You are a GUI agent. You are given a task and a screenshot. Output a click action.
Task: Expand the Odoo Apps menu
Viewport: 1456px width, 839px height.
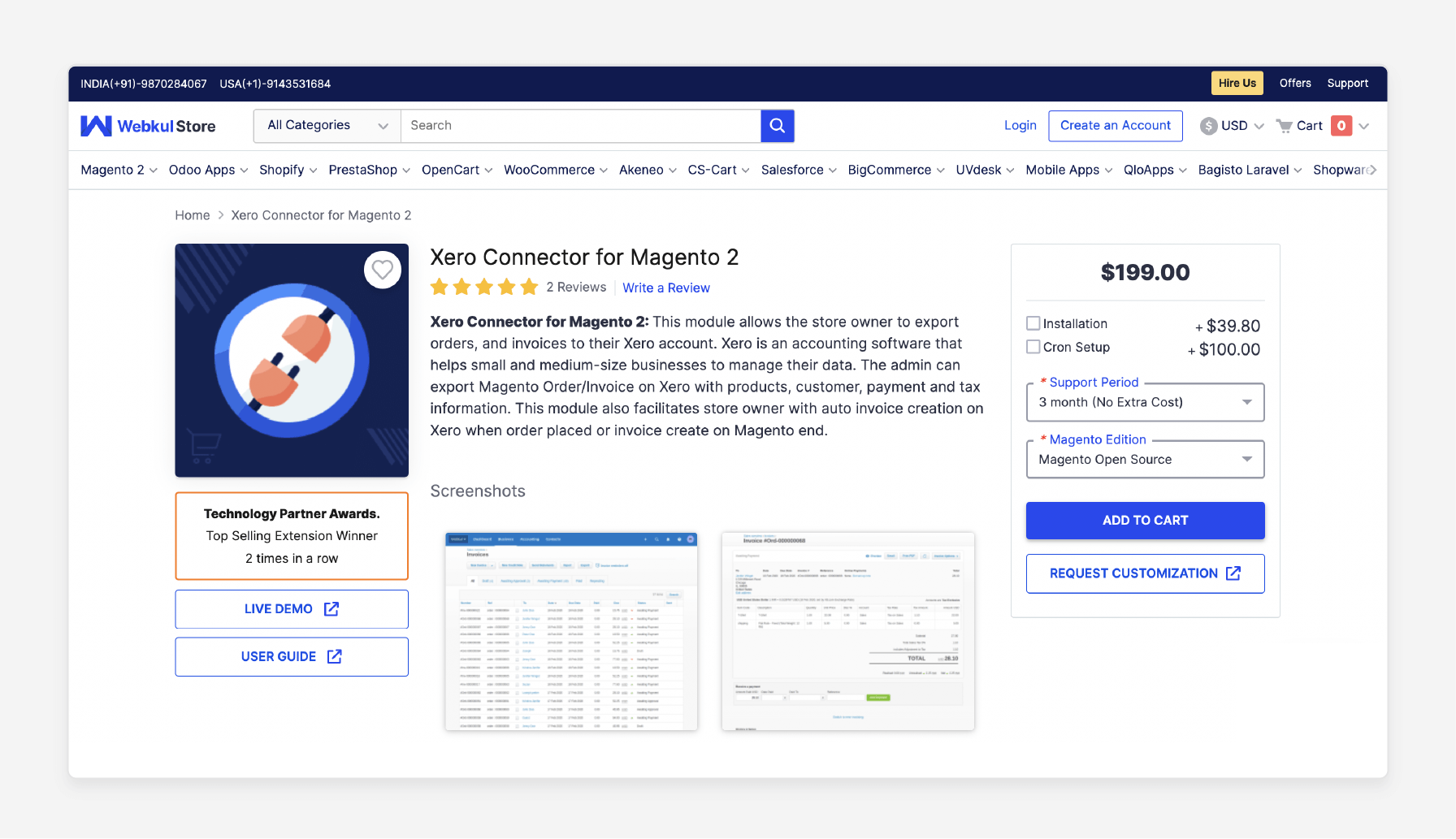coord(208,170)
